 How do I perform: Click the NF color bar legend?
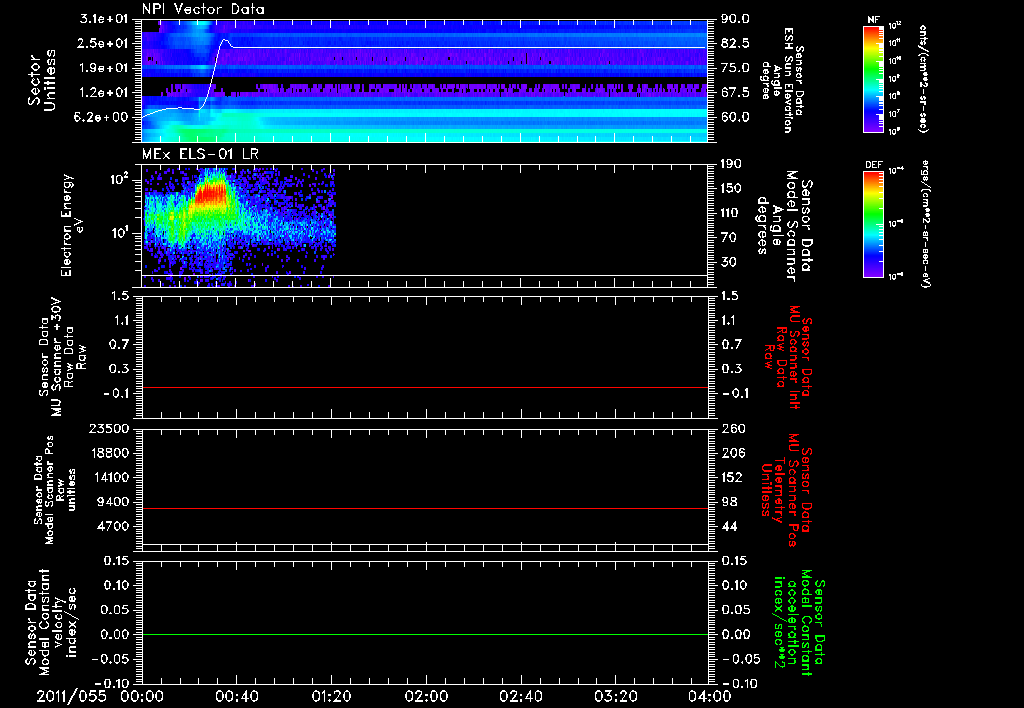874,79
